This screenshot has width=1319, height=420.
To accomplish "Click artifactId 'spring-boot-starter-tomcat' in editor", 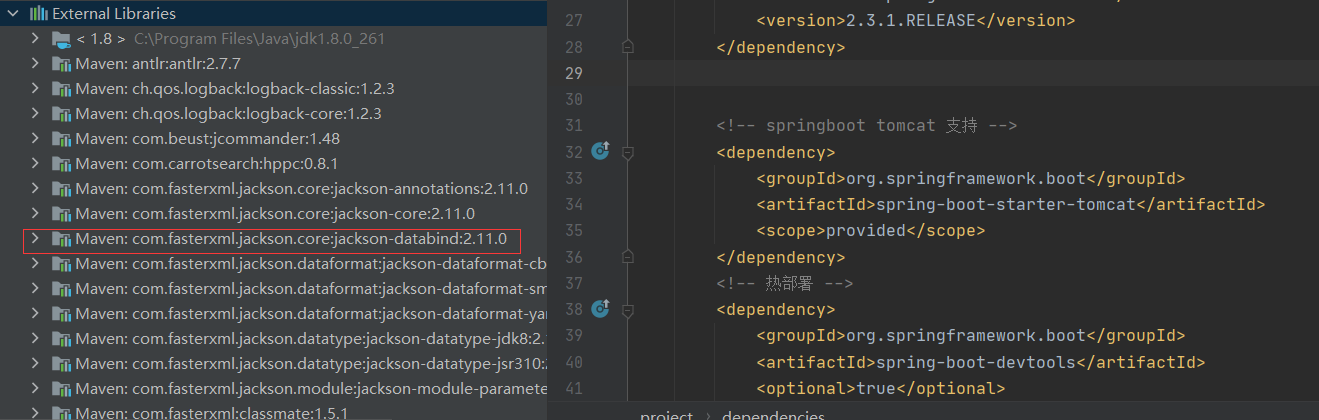I will click(x=1006, y=204).
